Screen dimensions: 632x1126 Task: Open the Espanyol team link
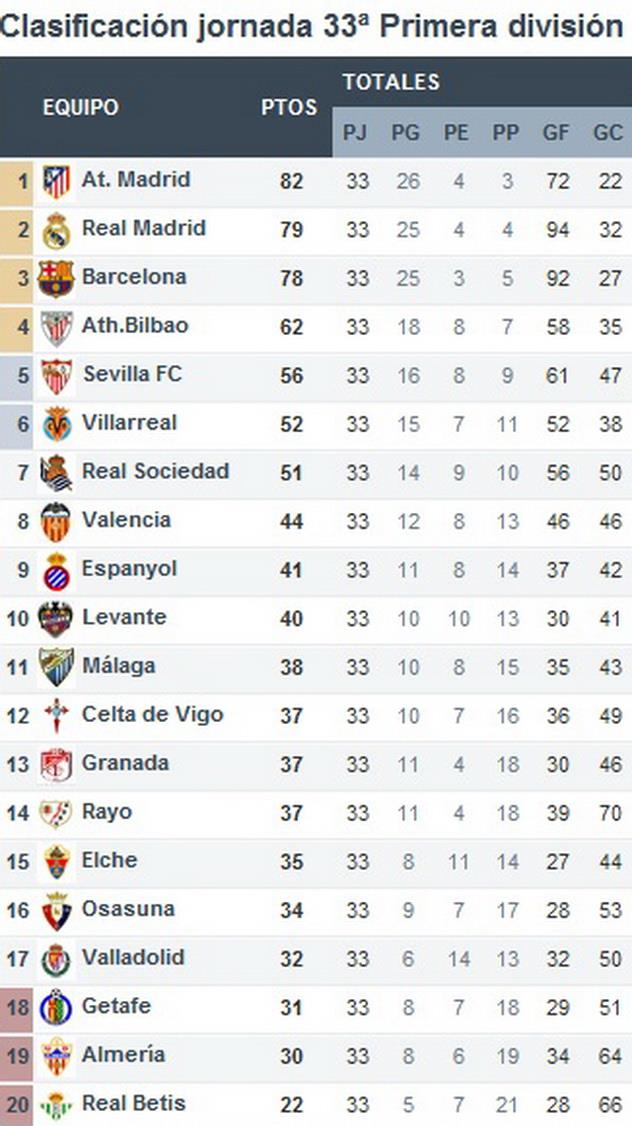point(129,568)
